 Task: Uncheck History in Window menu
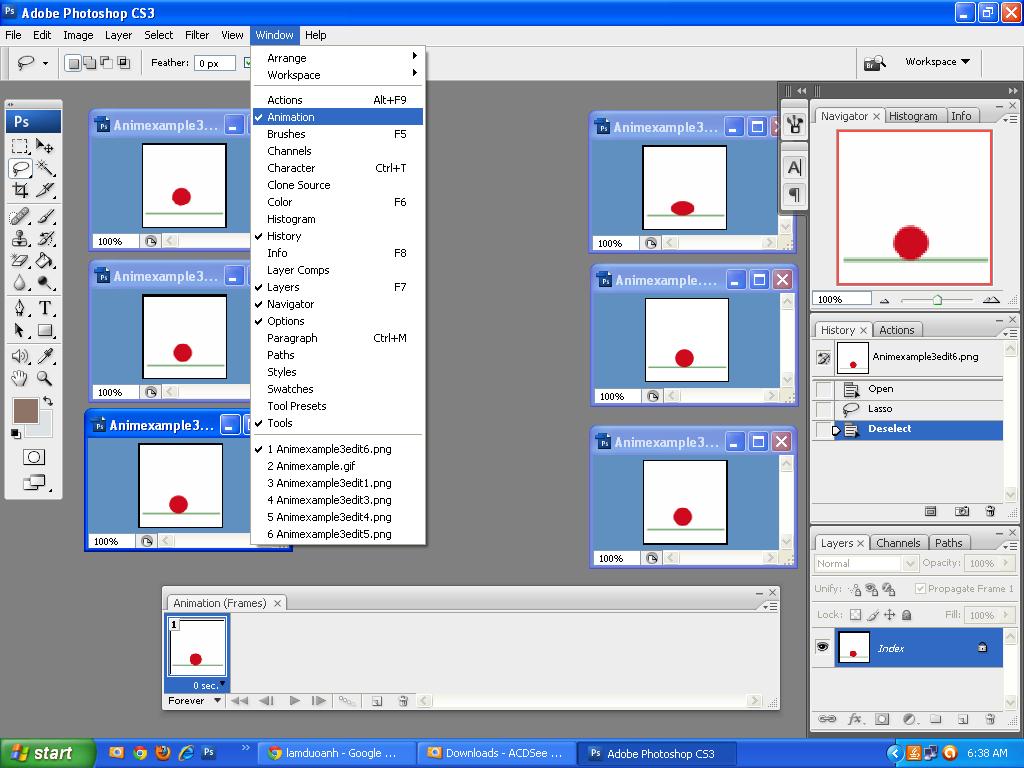tap(338, 236)
